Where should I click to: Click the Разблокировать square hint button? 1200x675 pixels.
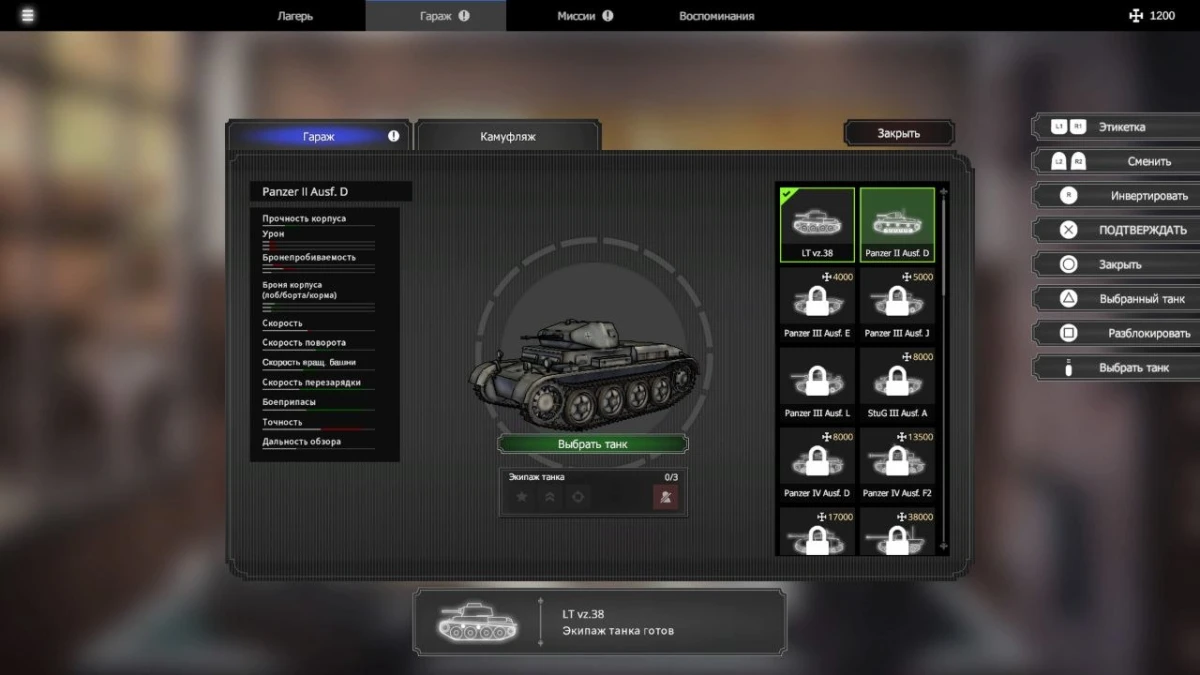(1114, 333)
